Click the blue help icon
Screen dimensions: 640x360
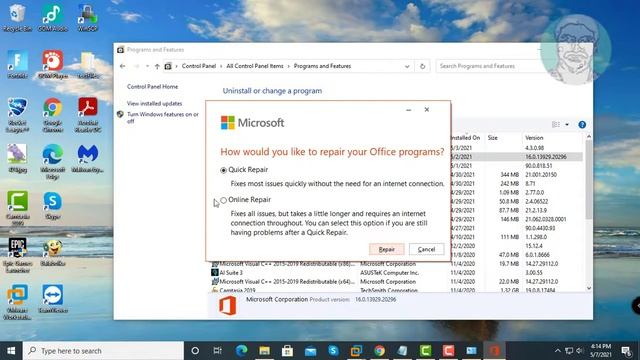pos(582,124)
